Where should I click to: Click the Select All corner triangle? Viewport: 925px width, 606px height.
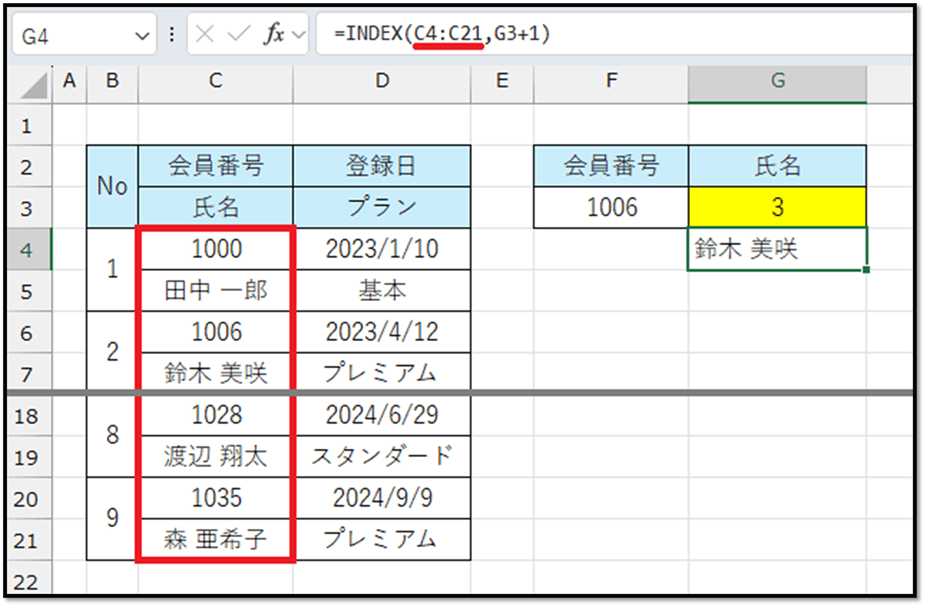[x=34, y=87]
